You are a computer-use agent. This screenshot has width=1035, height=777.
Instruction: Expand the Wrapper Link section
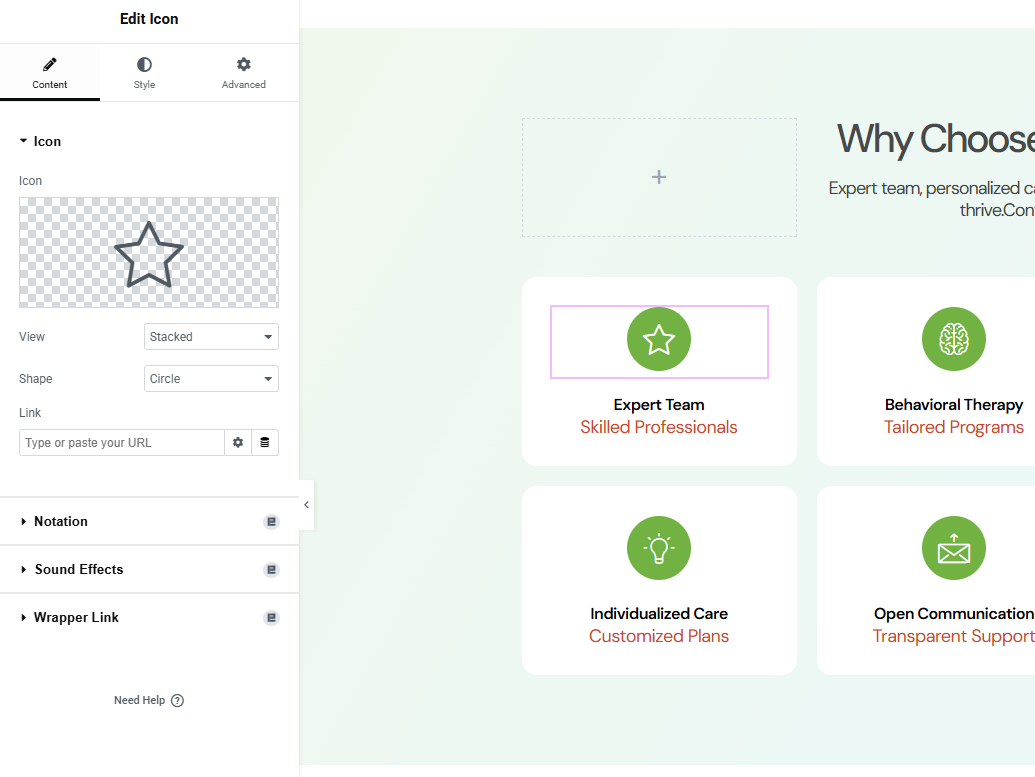76,618
